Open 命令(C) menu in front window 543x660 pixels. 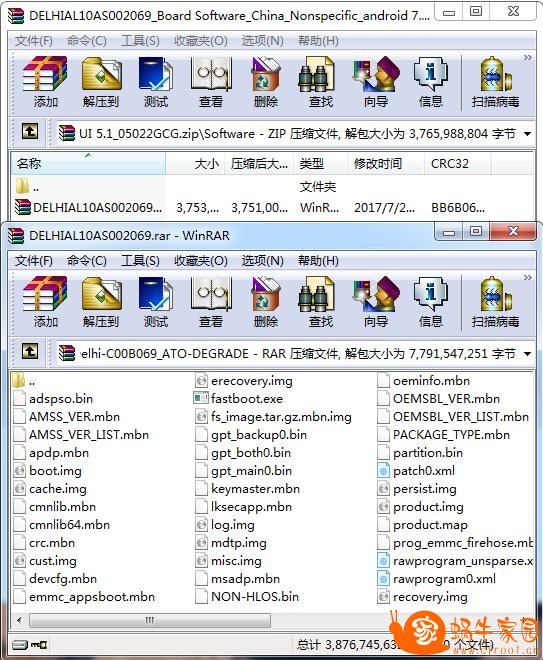tap(87, 261)
